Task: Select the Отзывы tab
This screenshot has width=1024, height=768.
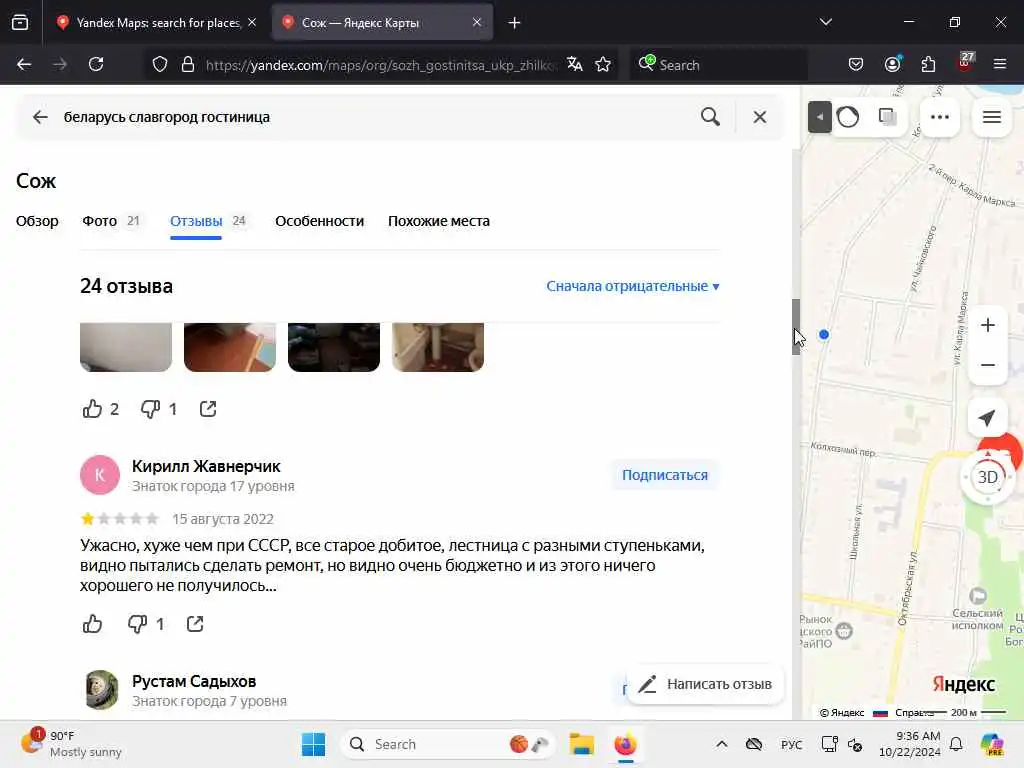Action: coord(208,221)
